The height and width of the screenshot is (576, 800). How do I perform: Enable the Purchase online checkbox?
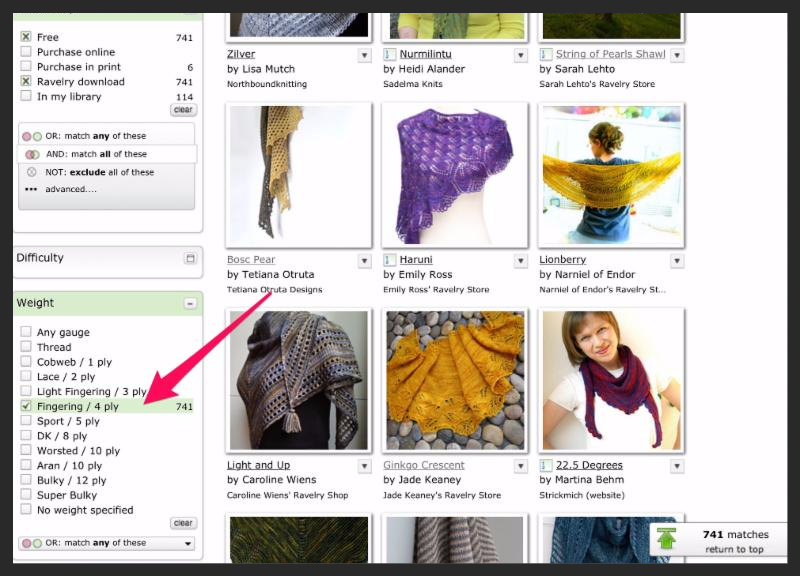coord(26,52)
